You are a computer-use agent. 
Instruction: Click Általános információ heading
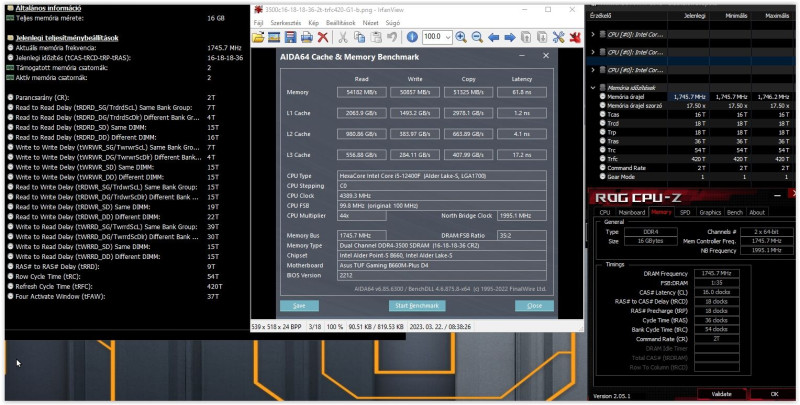point(48,8)
